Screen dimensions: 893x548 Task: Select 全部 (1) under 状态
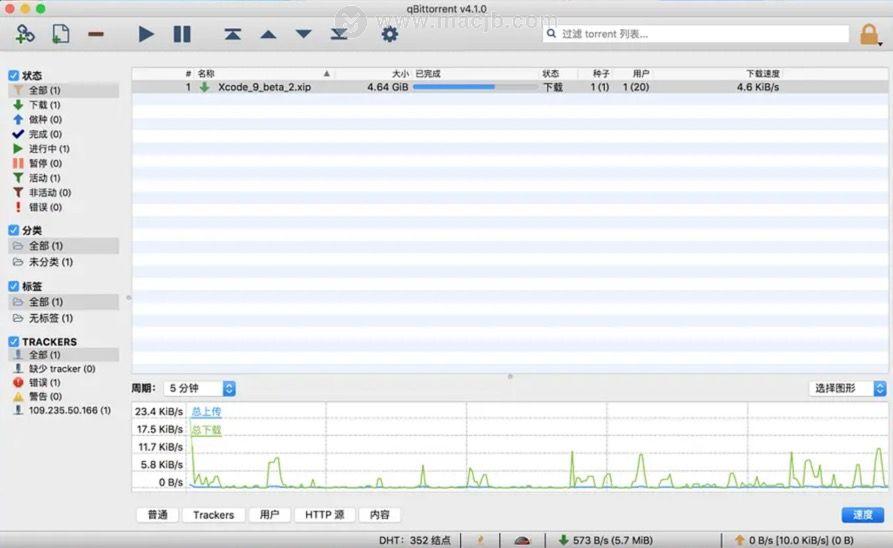(x=64, y=90)
